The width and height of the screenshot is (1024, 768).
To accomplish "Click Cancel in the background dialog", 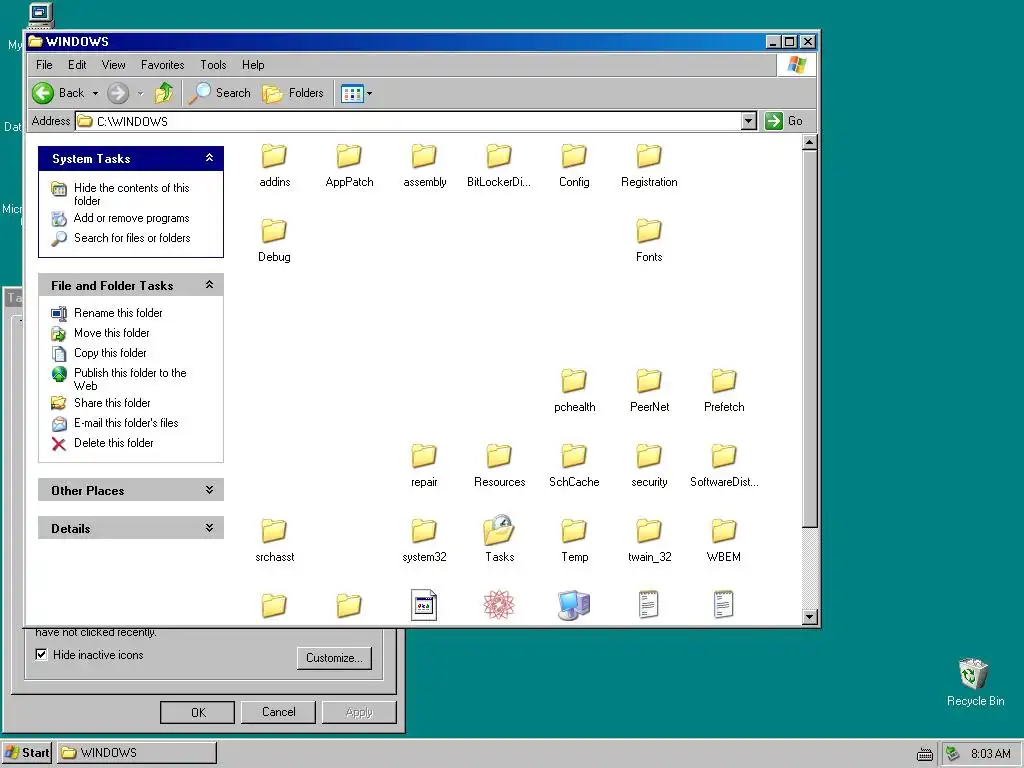I will 278,712.
